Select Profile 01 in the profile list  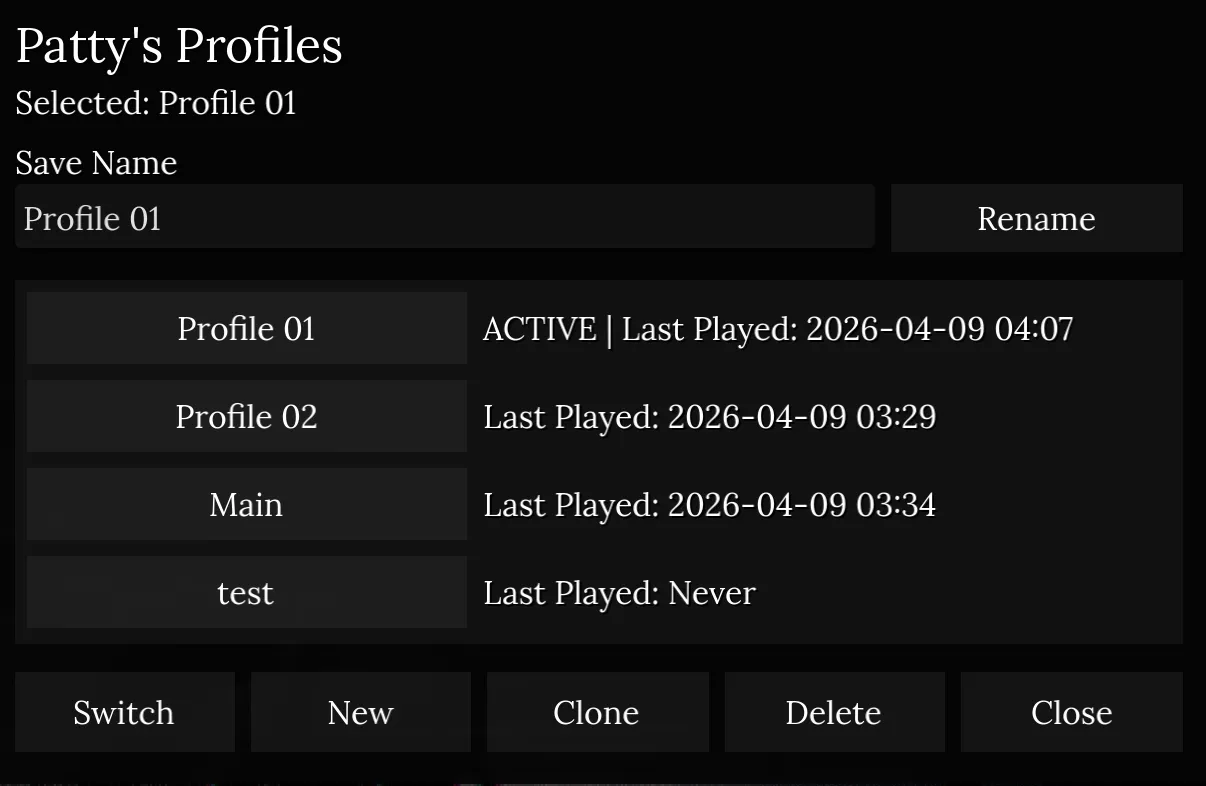[x=246, y=328]
